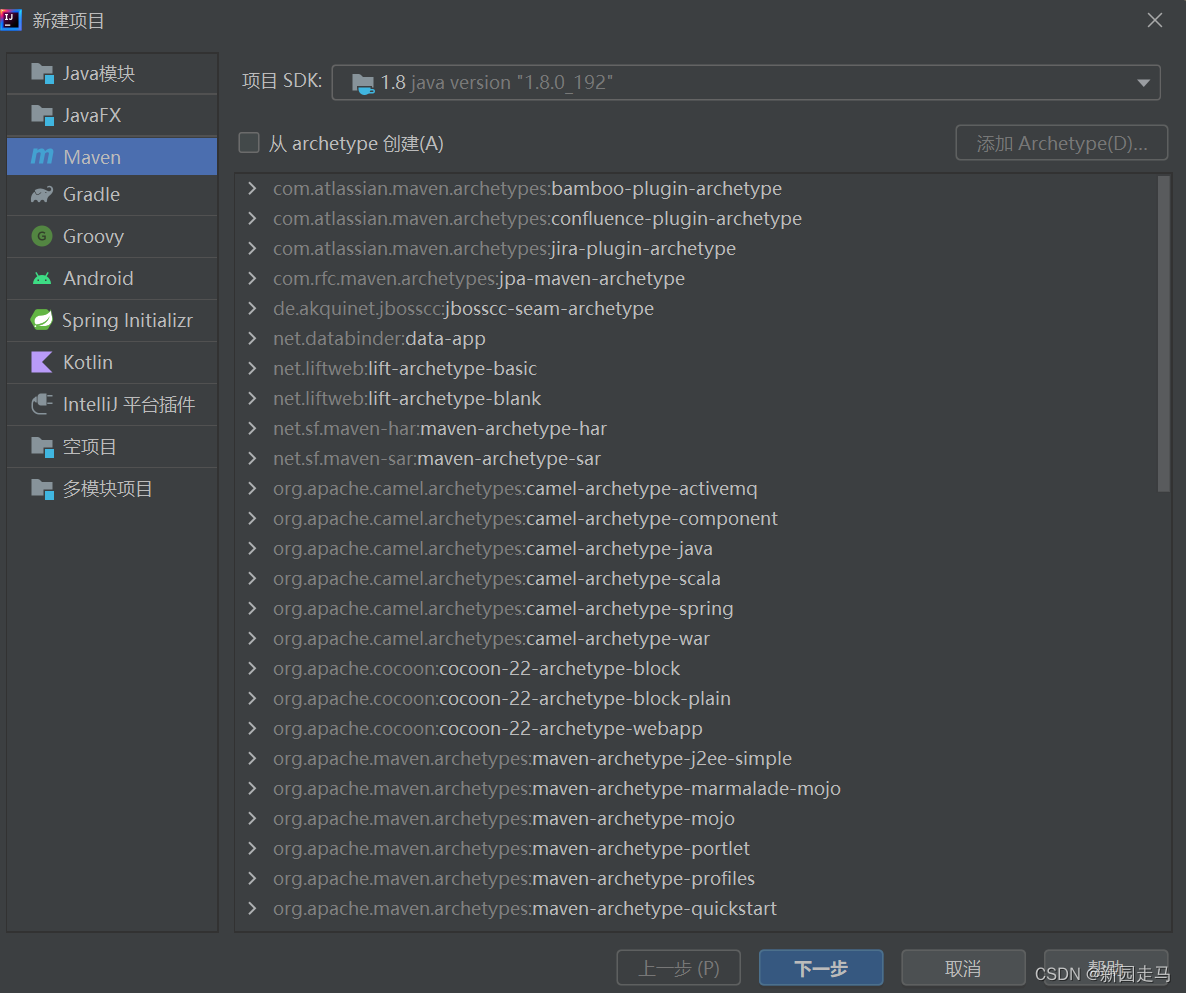The image size is (1186, 993).
Task: Select maven-archetype-j2ee-simple row
Action: 696,759
